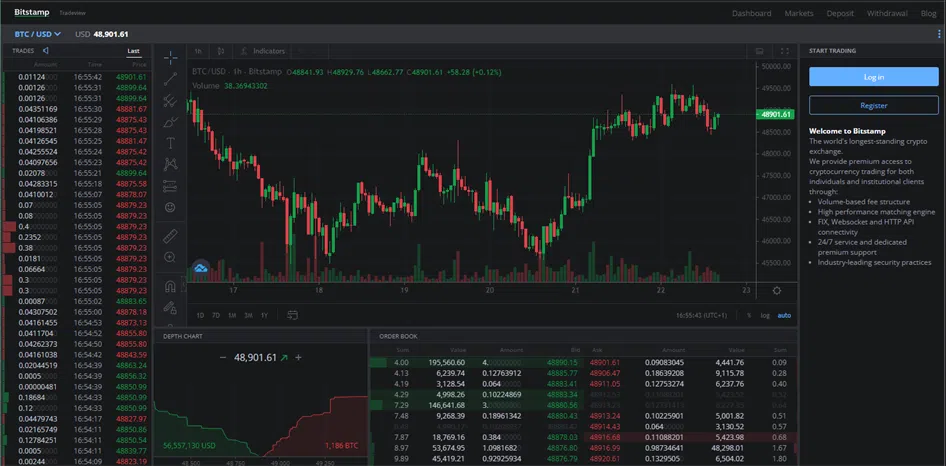The height and width of the screenshot is (466, 946).
Task: Click the 0.04351169 trade amount
Action: [x=38, y=109]
